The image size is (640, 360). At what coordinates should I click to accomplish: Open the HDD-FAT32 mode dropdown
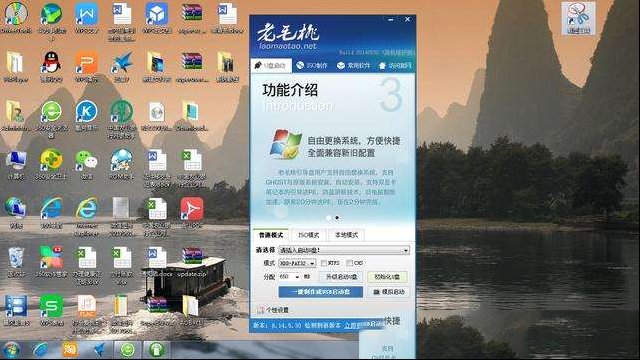coord(297,263)
